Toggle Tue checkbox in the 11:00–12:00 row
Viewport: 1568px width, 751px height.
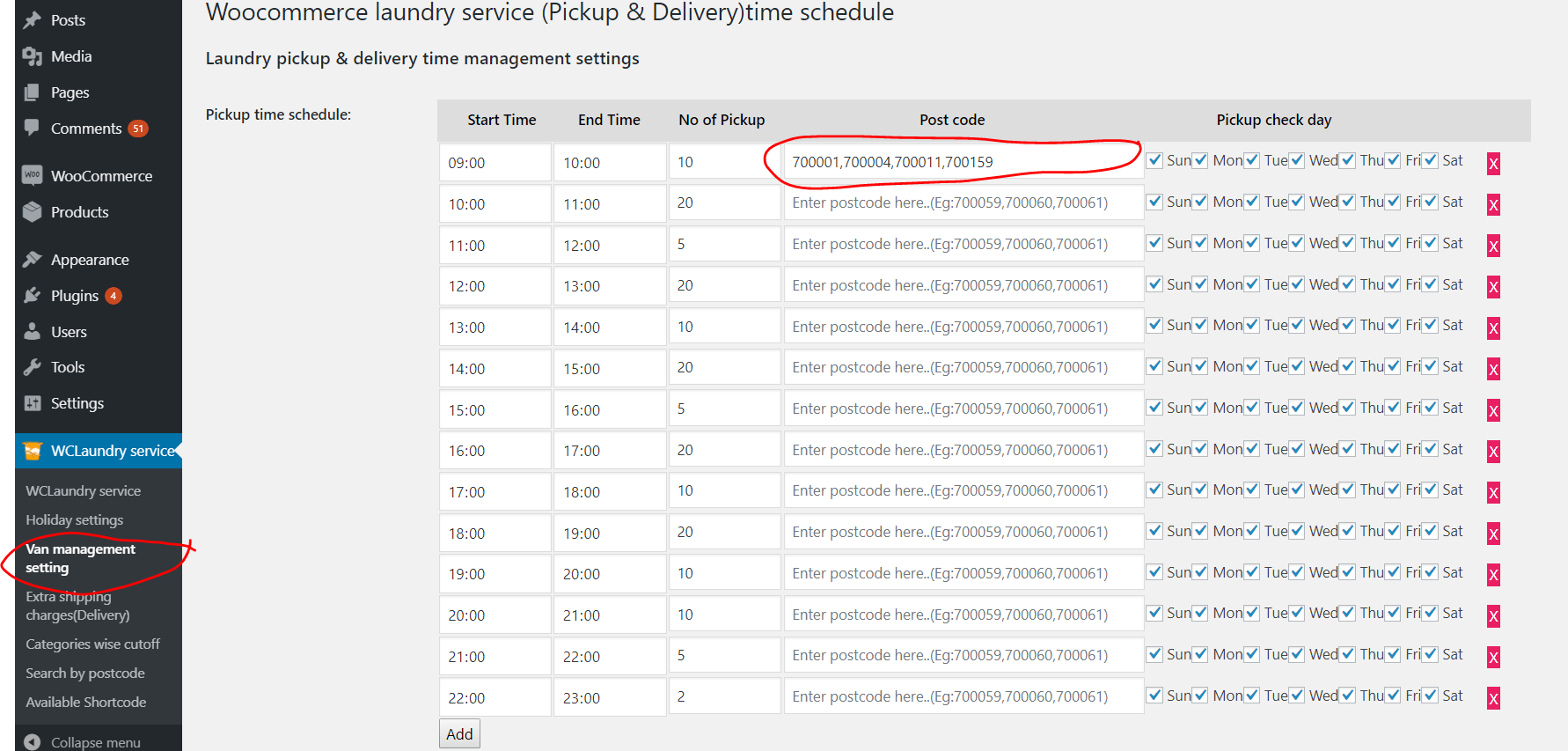[1251, 243]
